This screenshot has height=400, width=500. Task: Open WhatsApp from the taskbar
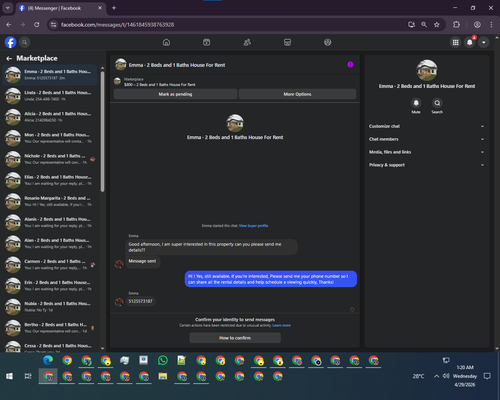(163, 360)
